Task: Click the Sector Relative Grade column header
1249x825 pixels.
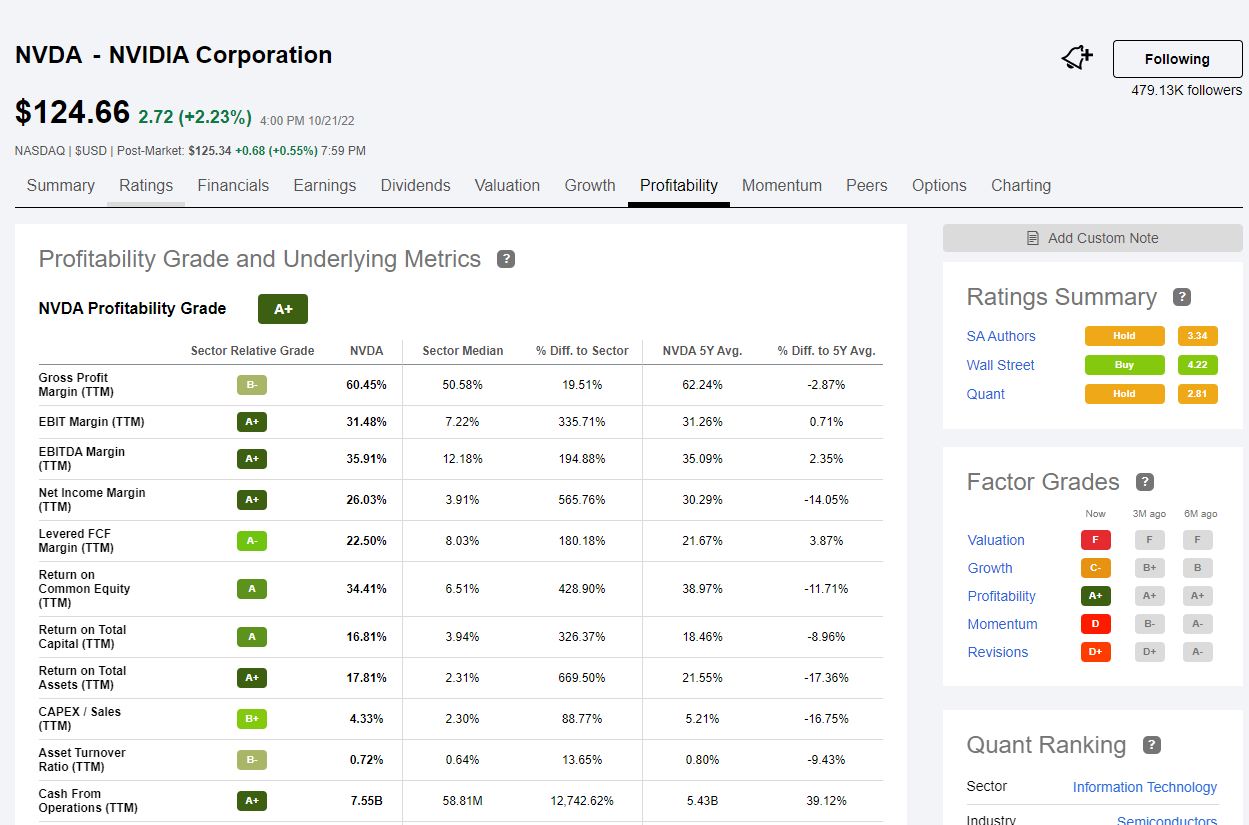Action: tap(252, 351)
